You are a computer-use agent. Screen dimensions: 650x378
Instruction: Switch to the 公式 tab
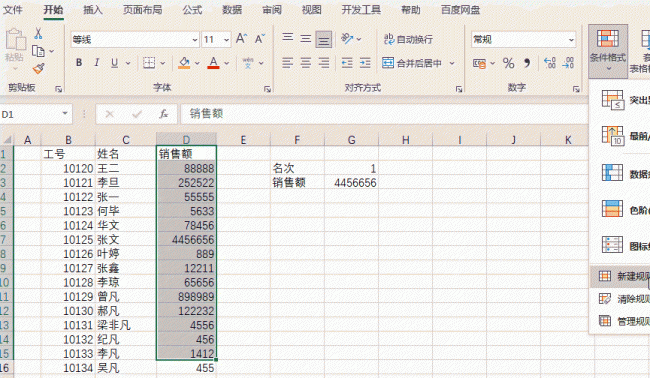coord(192,10)
